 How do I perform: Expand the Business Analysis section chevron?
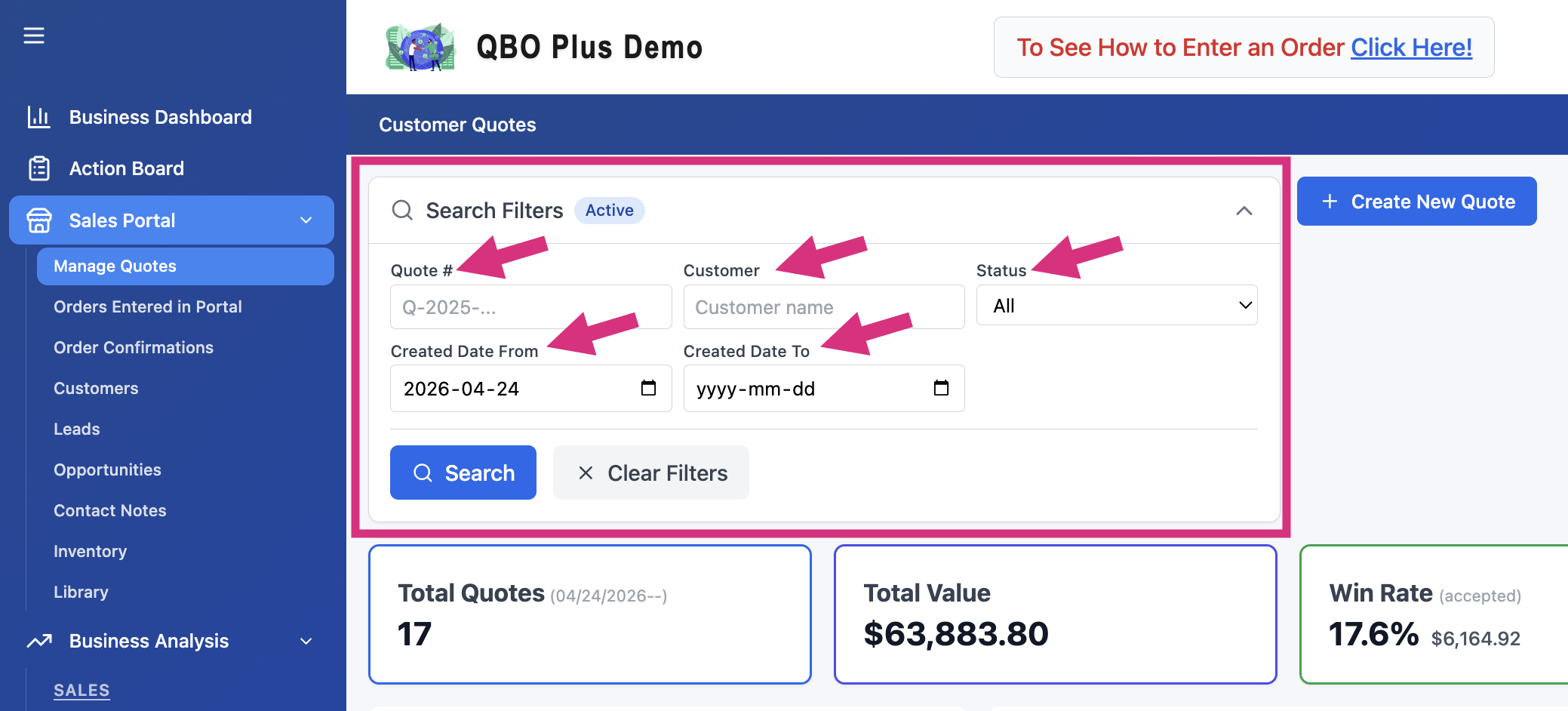click(x=306, y=641)
